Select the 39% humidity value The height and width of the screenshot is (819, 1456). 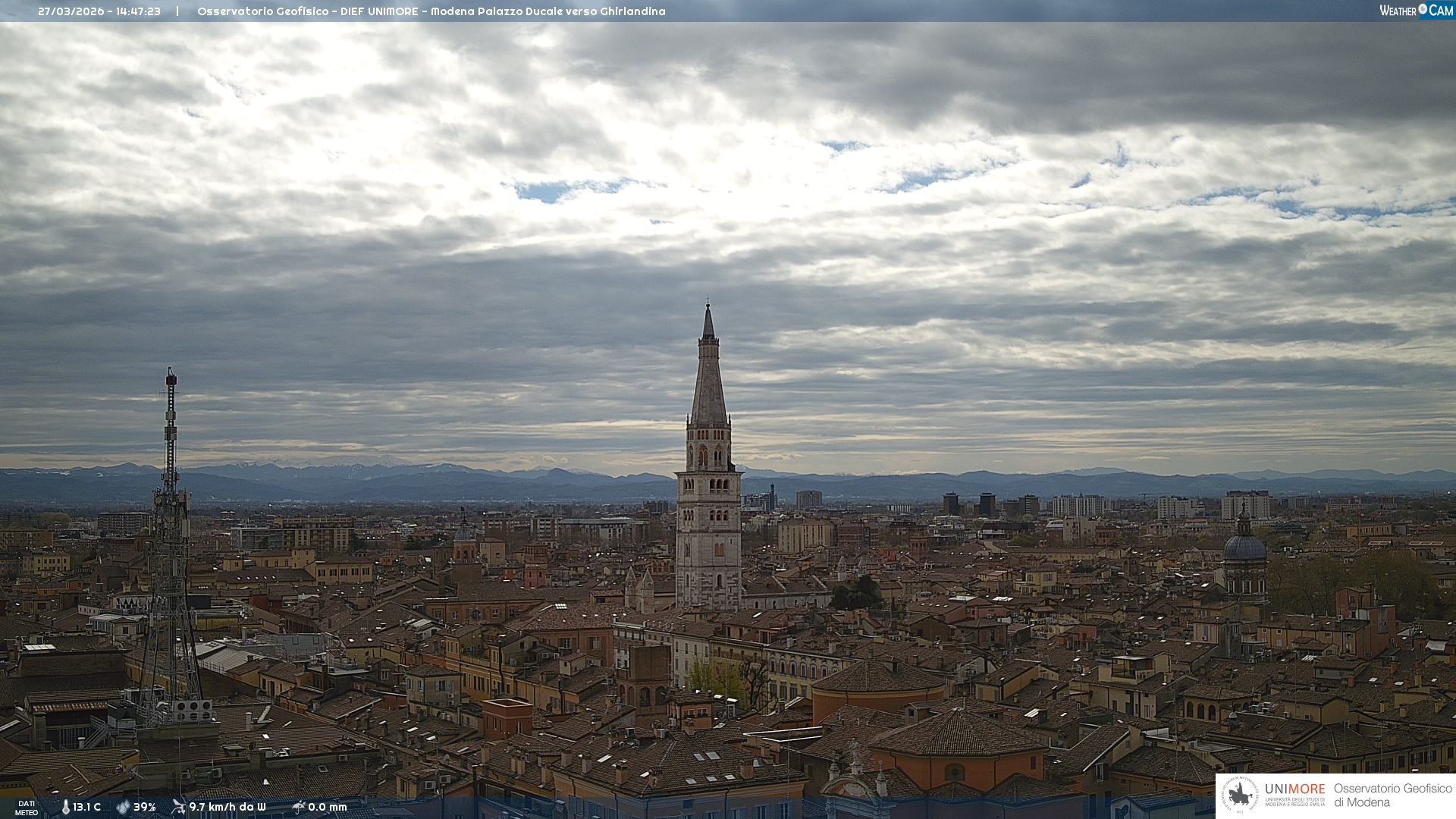pyautogui.click(x=145, y=808)
